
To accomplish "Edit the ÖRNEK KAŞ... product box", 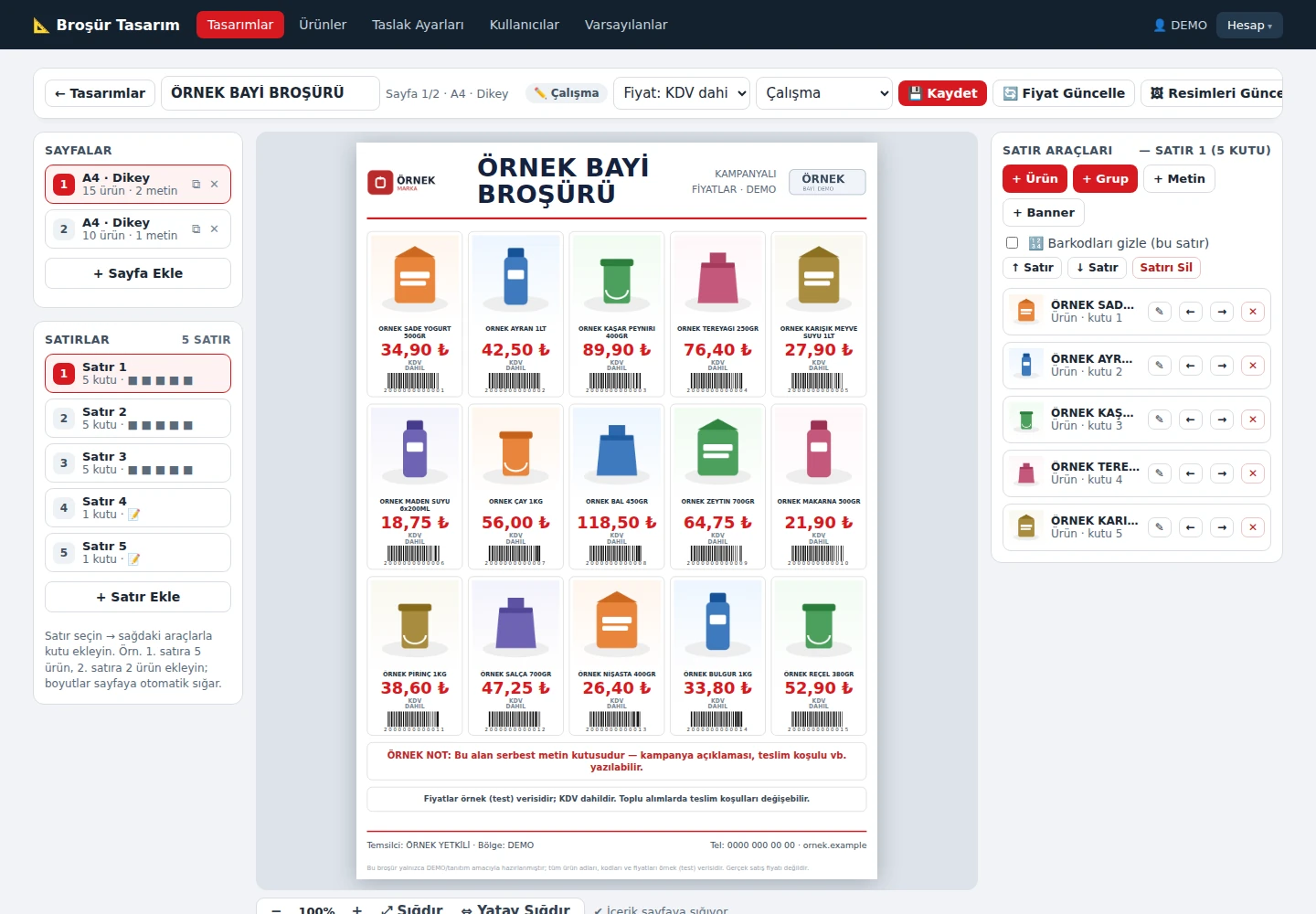I will [1159, 420].
